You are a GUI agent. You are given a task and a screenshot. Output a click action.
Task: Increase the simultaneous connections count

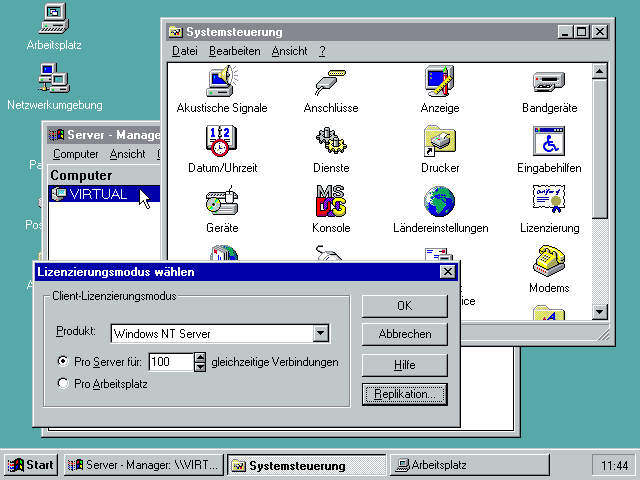tap(200, 357)
